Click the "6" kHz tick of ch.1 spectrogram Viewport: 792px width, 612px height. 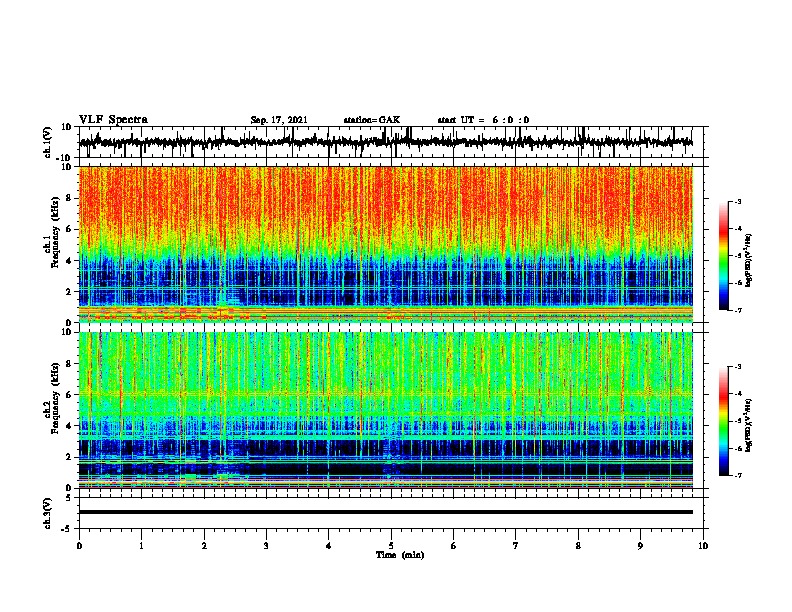pos(69,229)
